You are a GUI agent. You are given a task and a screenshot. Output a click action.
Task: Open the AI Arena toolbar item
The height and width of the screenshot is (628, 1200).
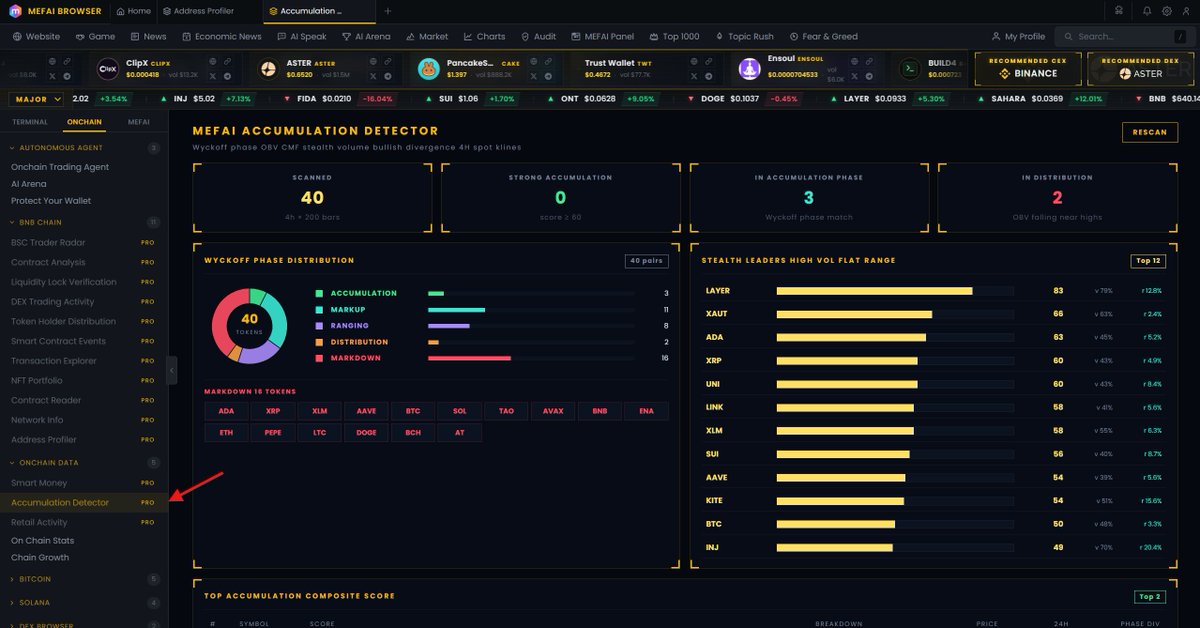click(366, 36)
